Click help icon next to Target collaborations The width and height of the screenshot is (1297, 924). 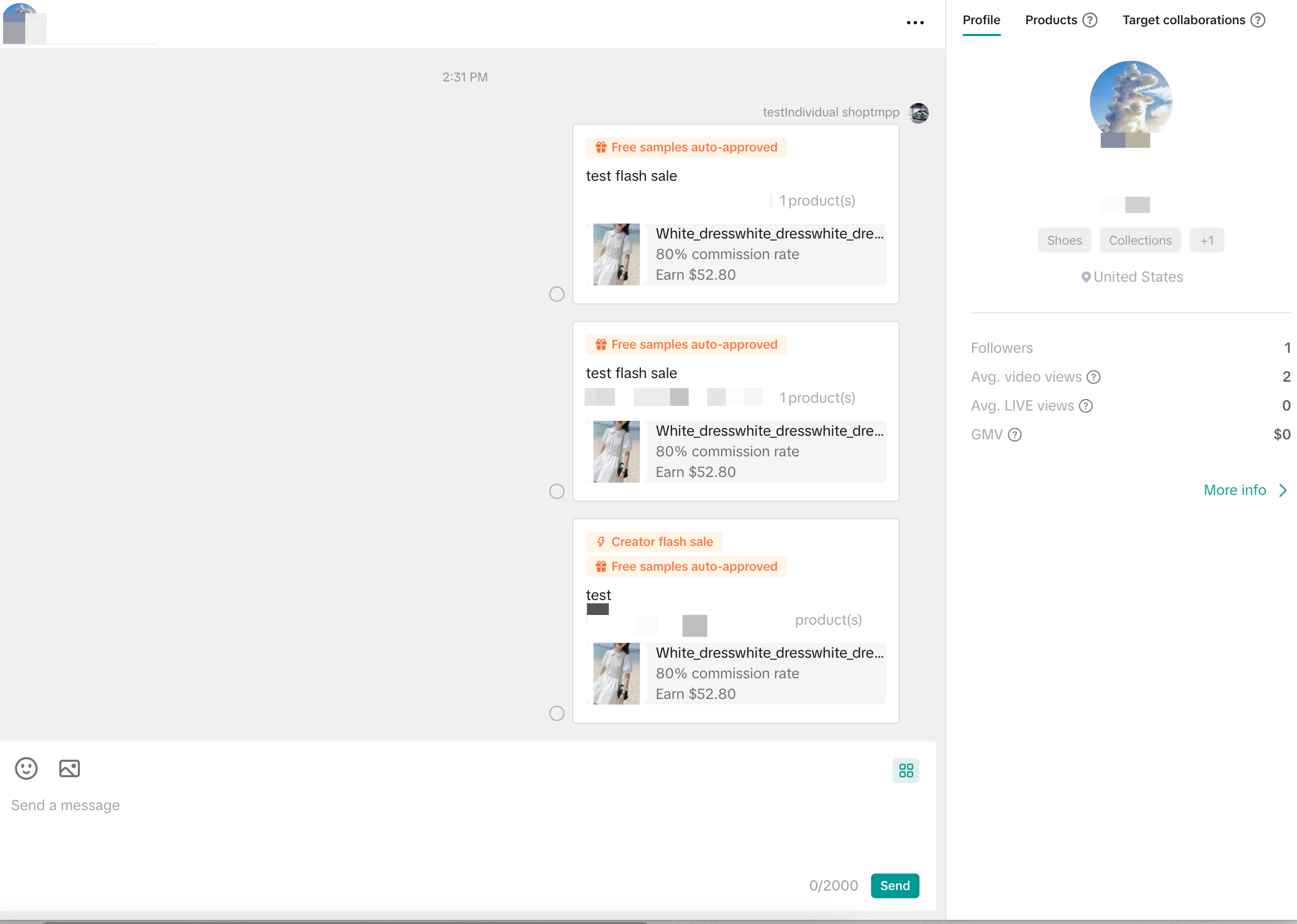[1258, 21]
